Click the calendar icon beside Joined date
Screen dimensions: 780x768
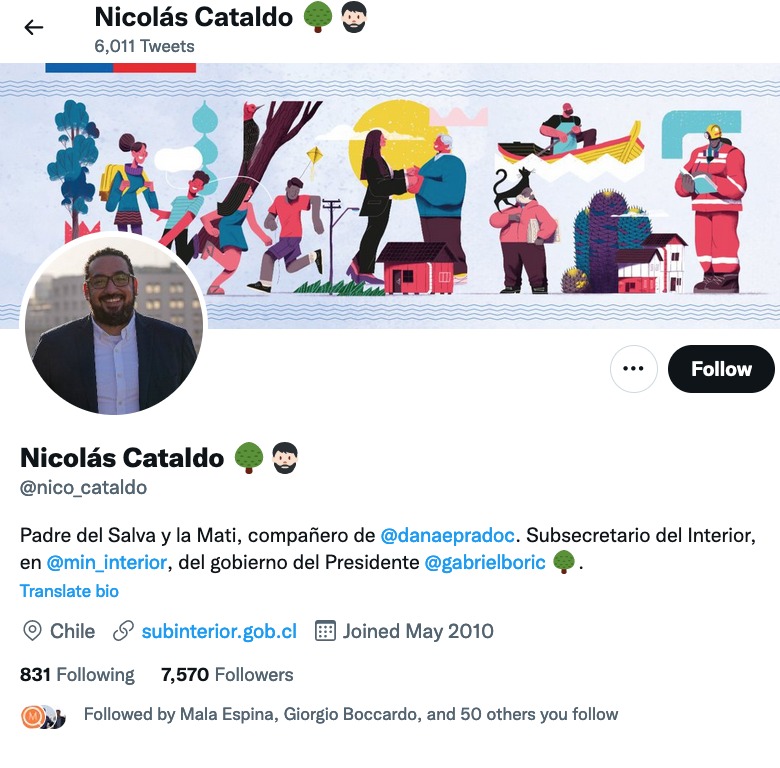[x=325, y=631]
